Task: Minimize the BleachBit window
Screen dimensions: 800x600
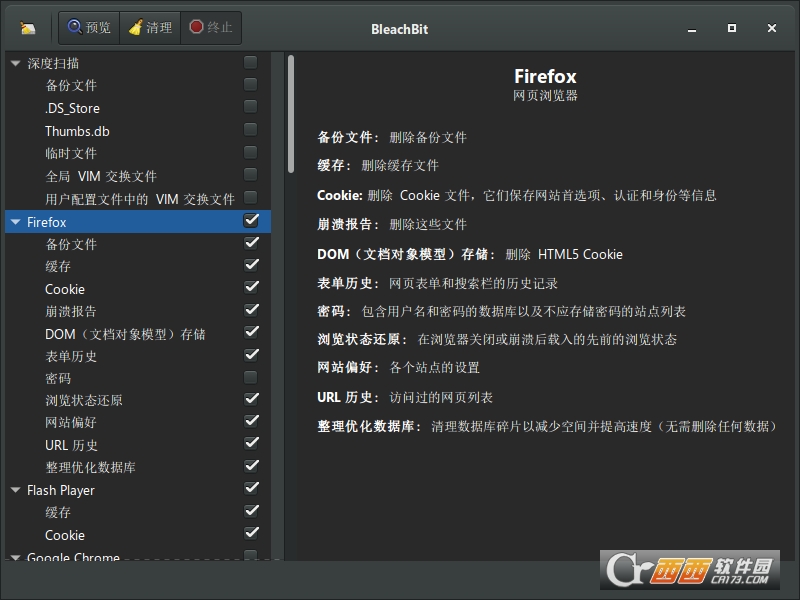Action: [692, 29]
